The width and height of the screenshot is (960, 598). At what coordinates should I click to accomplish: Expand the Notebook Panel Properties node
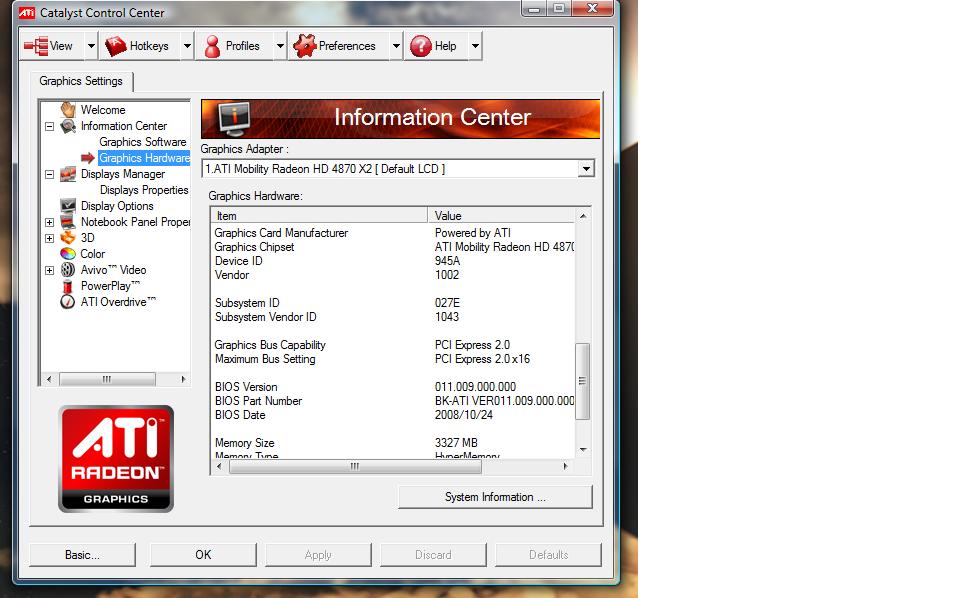[50, 222]
